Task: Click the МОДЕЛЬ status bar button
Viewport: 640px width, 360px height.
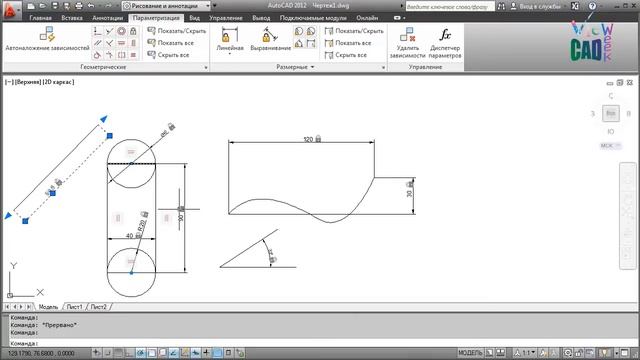Action: [x=470, y=352]
